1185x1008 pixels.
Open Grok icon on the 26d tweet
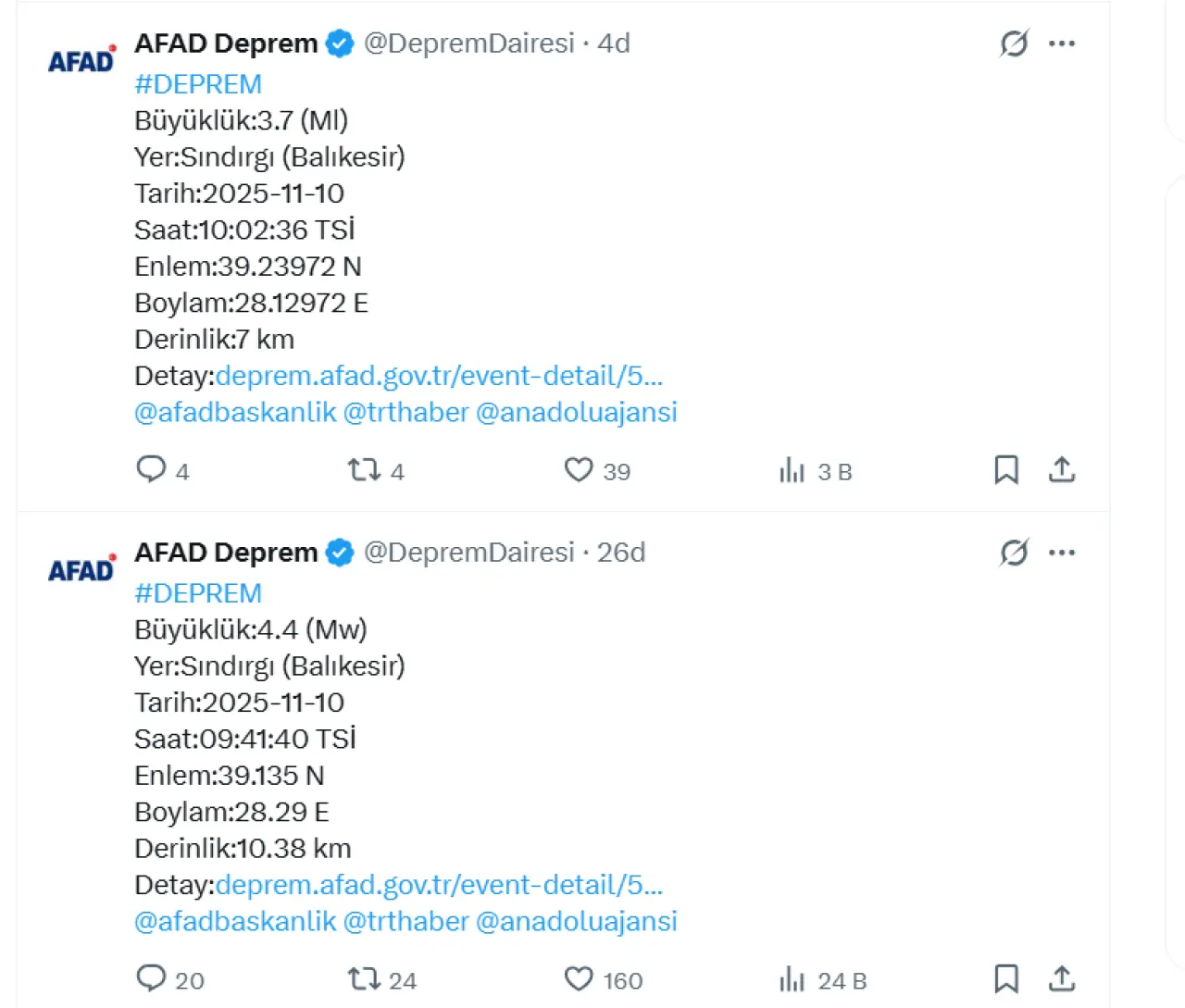point(1014,553)
